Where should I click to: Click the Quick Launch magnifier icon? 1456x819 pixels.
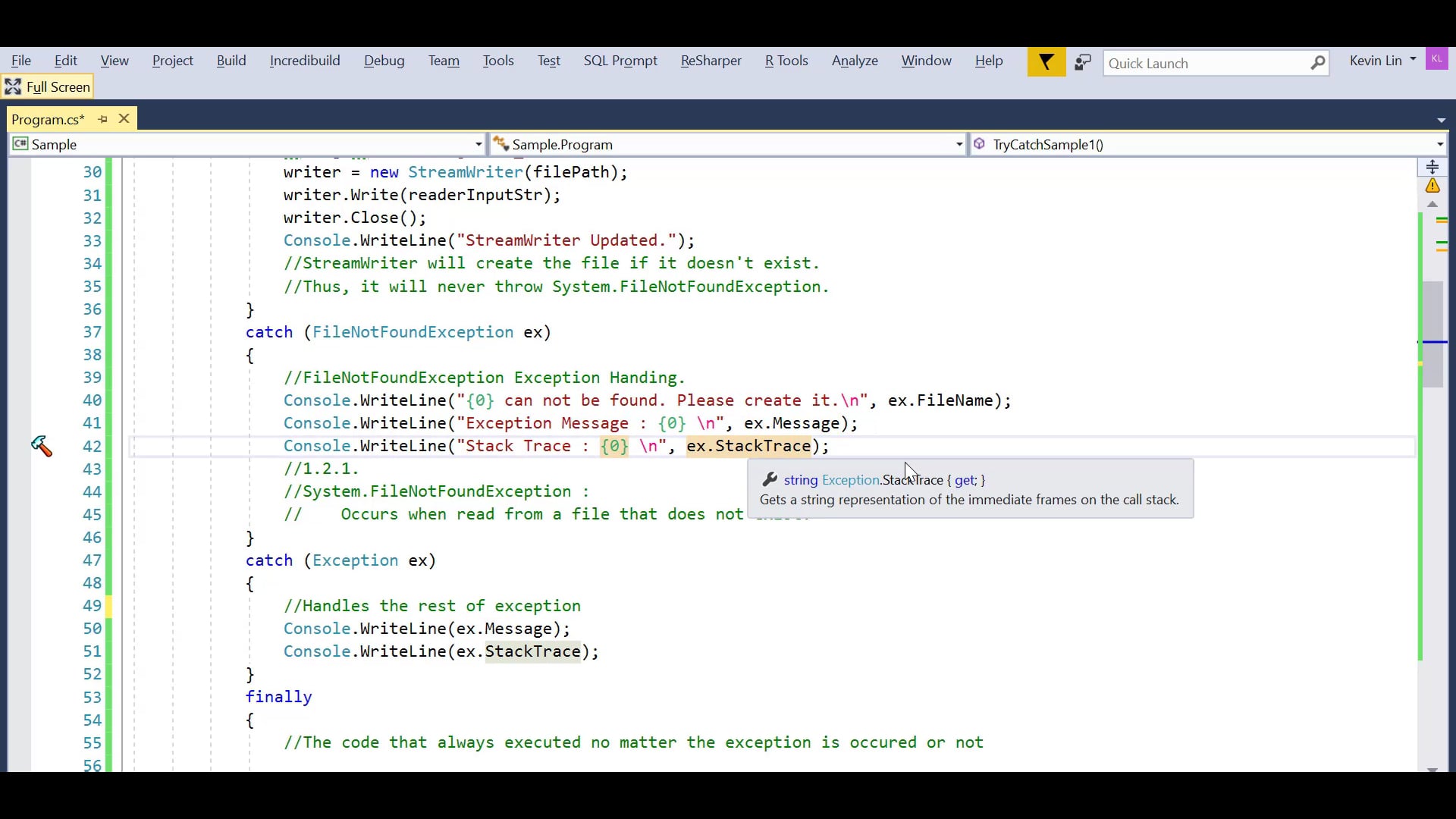(1318, 63)
